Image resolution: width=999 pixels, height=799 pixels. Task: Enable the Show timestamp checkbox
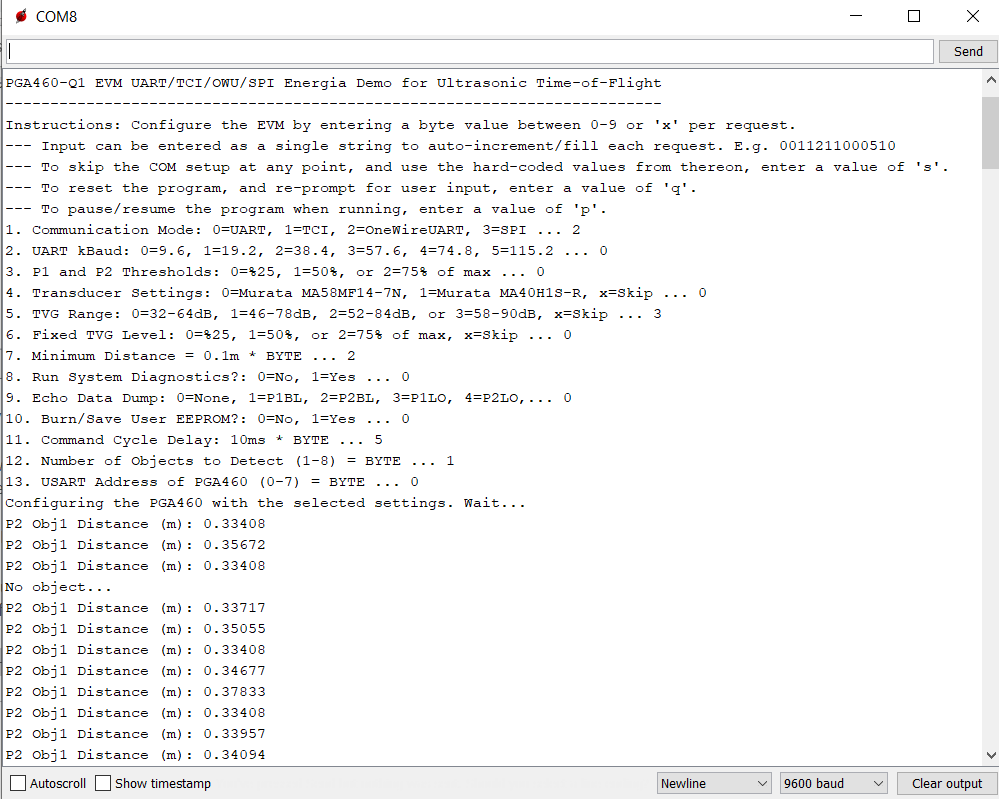[103, 783]
